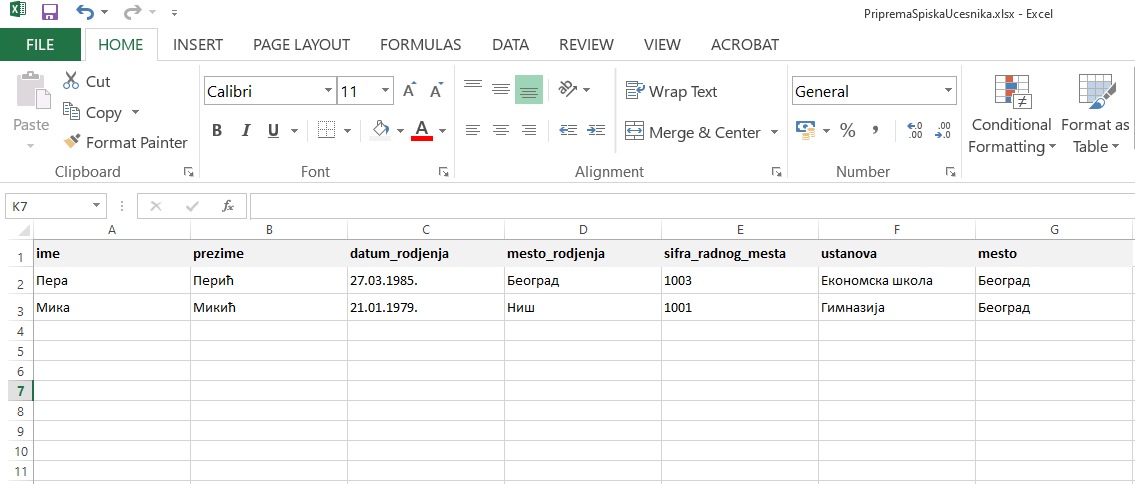
Task: Open Conditional Formatting menu
Action: 1012,114
